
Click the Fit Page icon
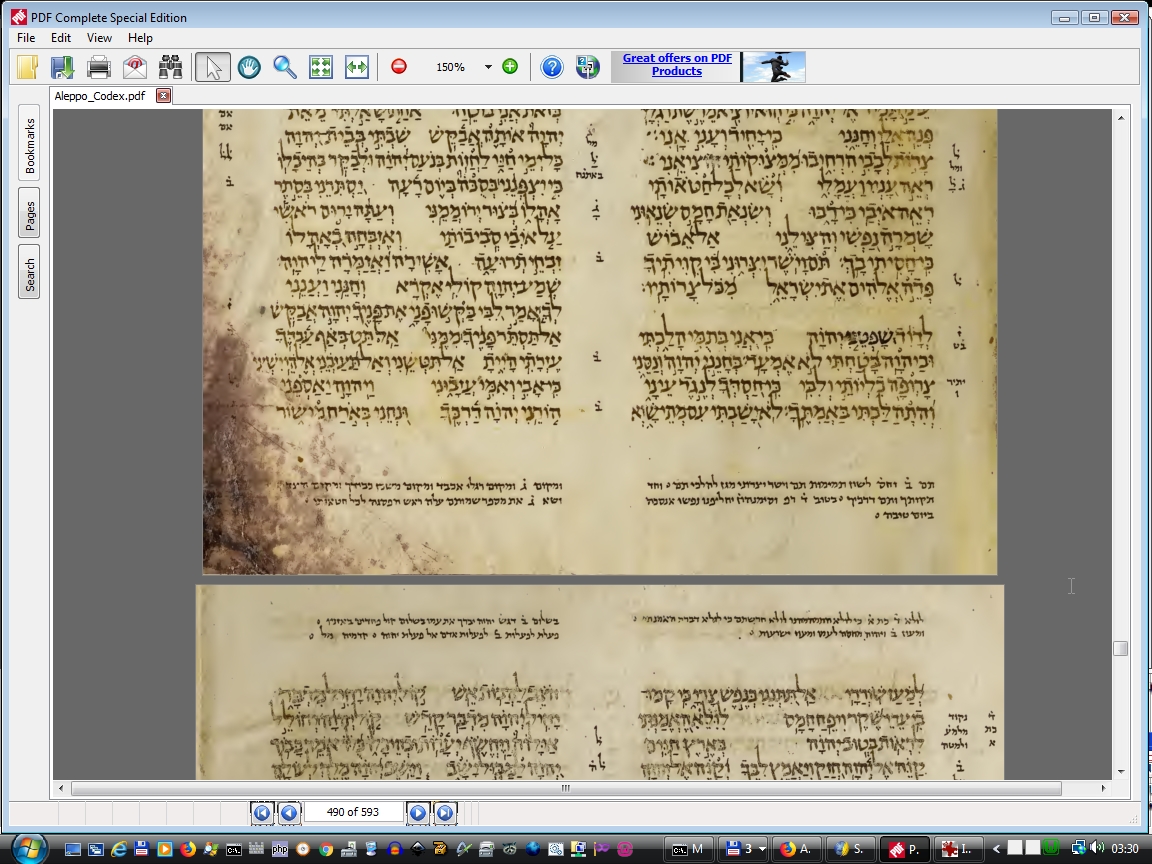pos(321,67)
